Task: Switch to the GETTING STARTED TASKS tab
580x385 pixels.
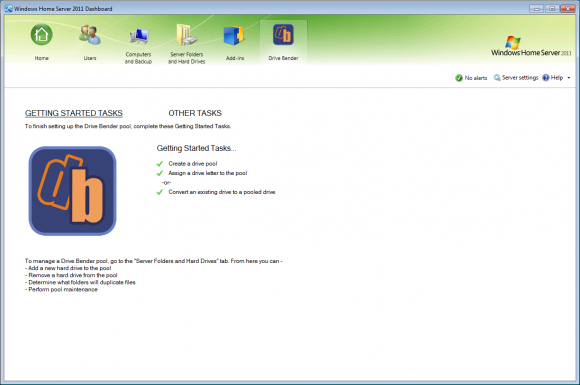Action: pyautogui.click(x=74, y=113)
